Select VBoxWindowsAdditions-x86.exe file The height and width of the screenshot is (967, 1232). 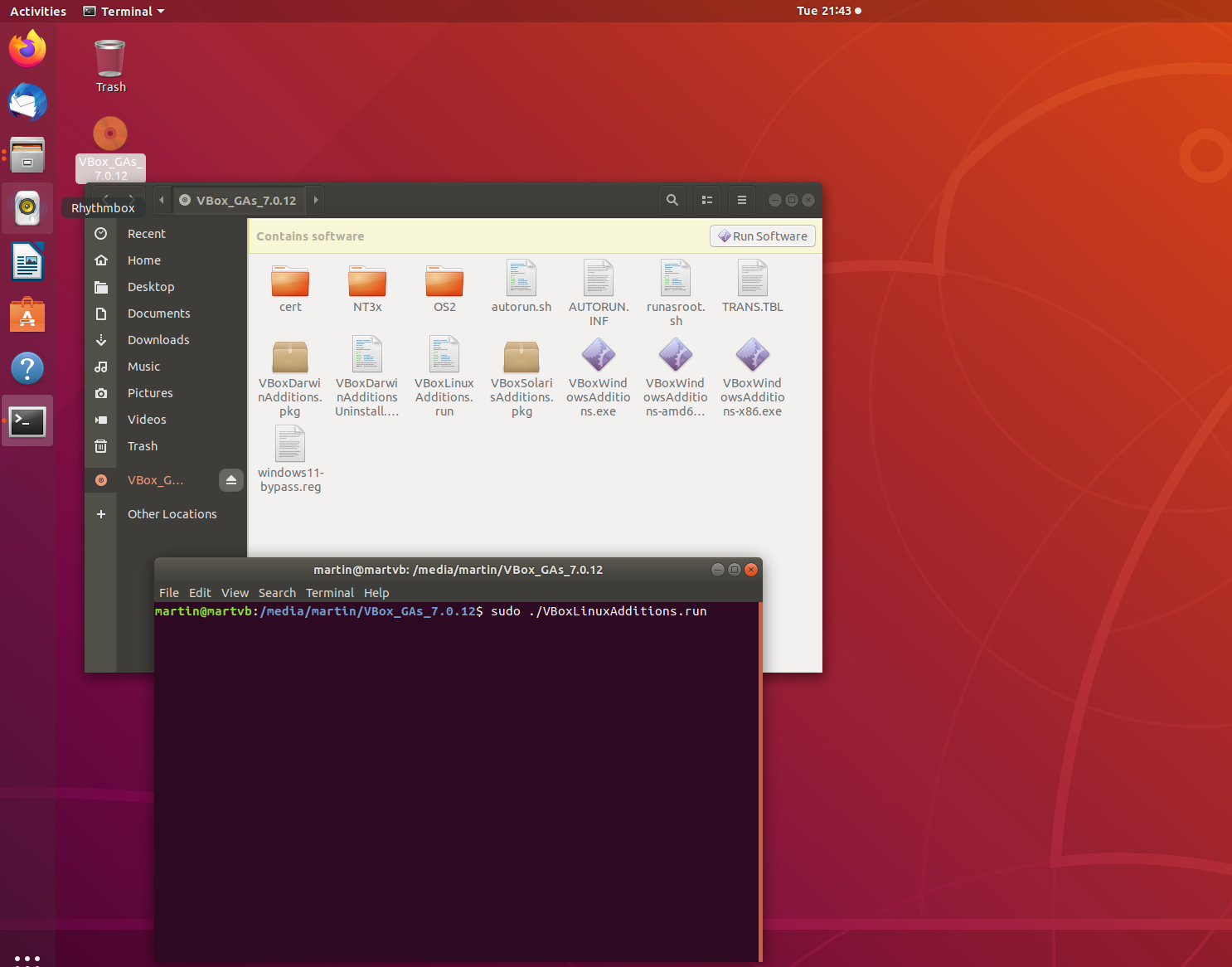click(x=753, y=377)
